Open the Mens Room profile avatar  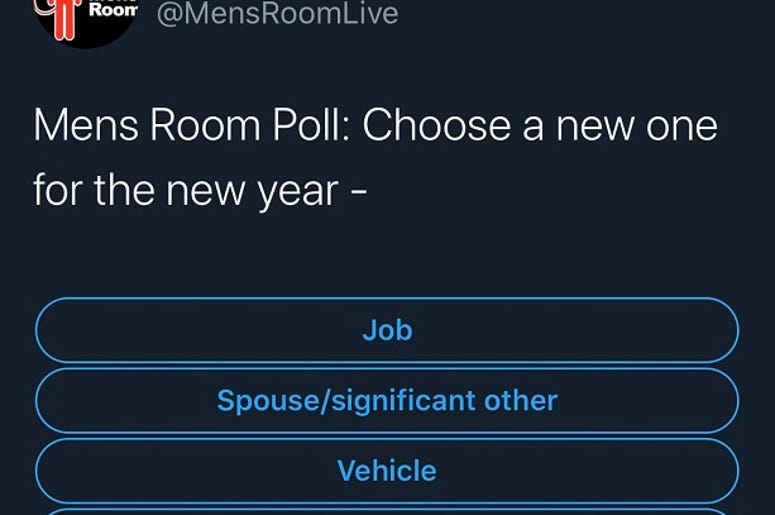point(86,20)
